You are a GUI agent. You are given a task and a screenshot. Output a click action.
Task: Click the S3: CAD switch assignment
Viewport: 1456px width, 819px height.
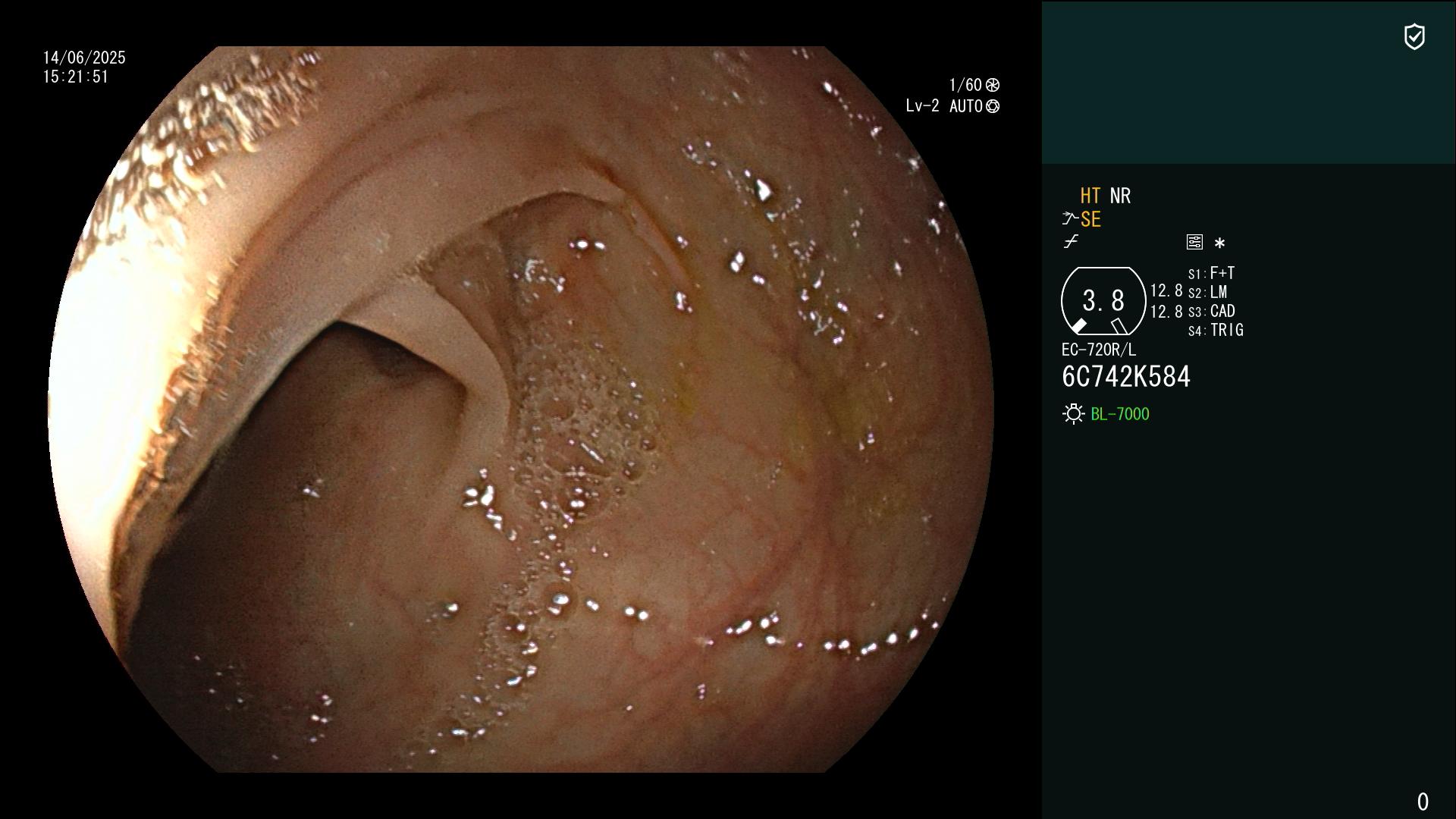1211,311
